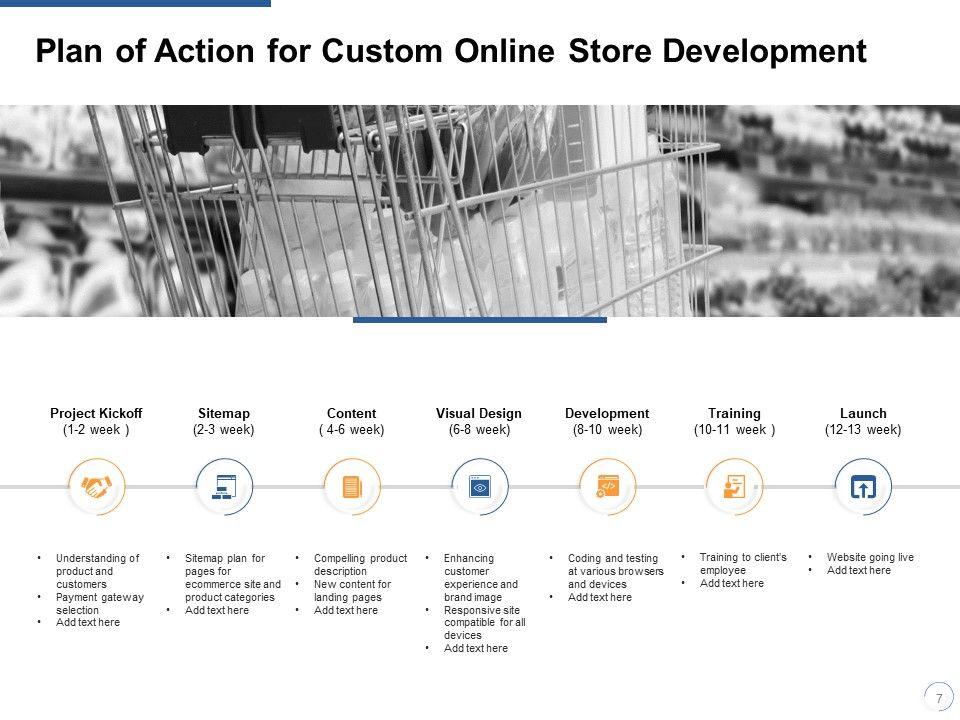Select the presenter icon under Training

[735, 487]
